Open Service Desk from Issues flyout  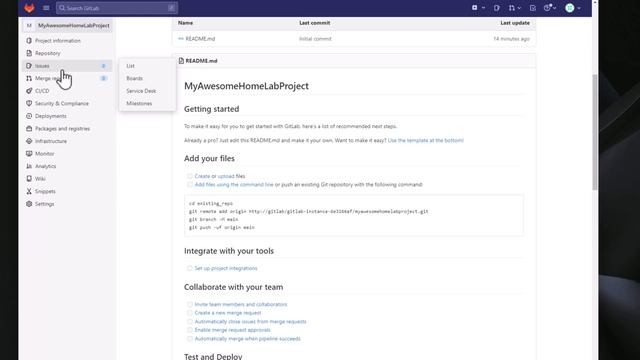141,91
